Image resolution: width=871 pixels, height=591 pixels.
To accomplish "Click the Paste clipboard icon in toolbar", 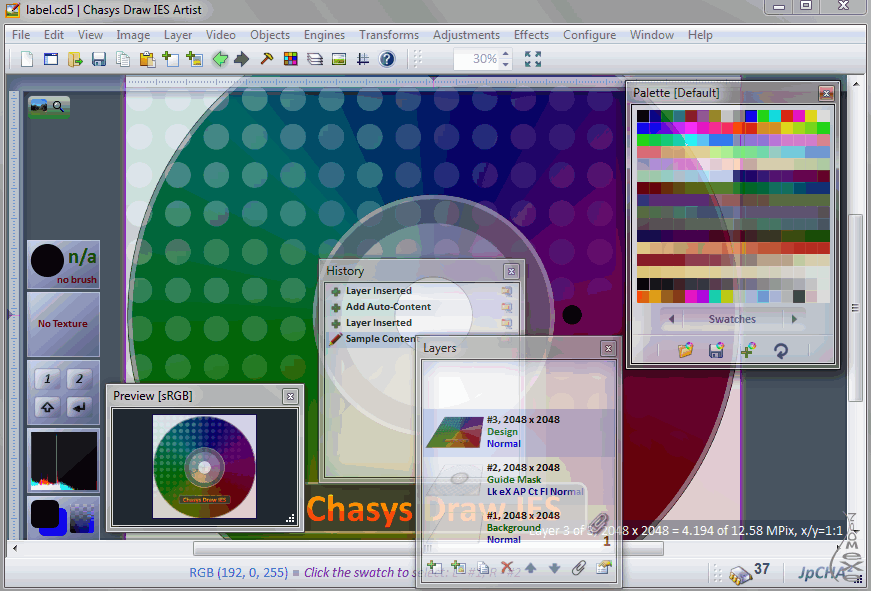I will tap(147, 59).
